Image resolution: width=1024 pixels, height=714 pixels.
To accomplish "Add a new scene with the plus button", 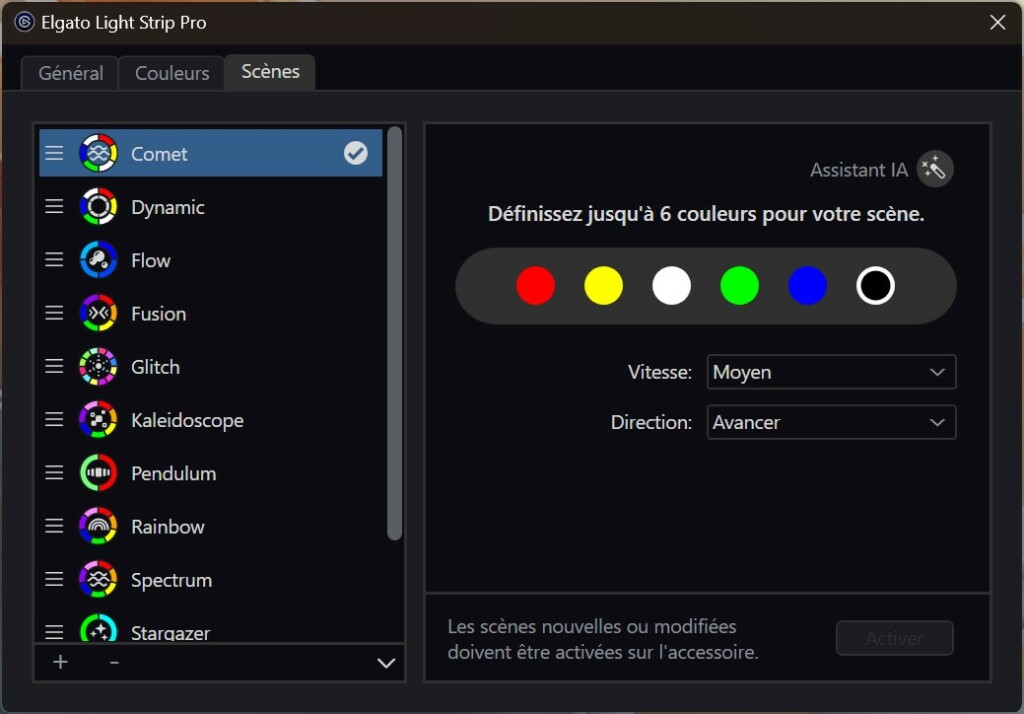I will 59,662.
